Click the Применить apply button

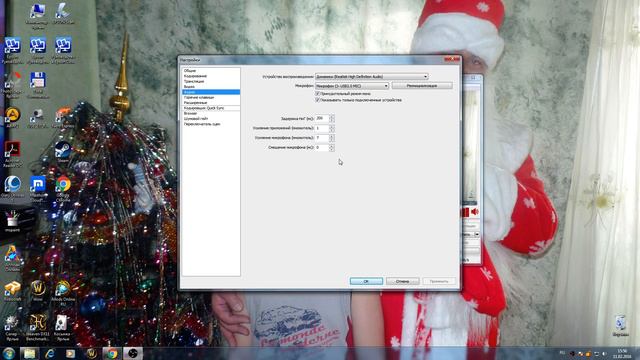439,281
